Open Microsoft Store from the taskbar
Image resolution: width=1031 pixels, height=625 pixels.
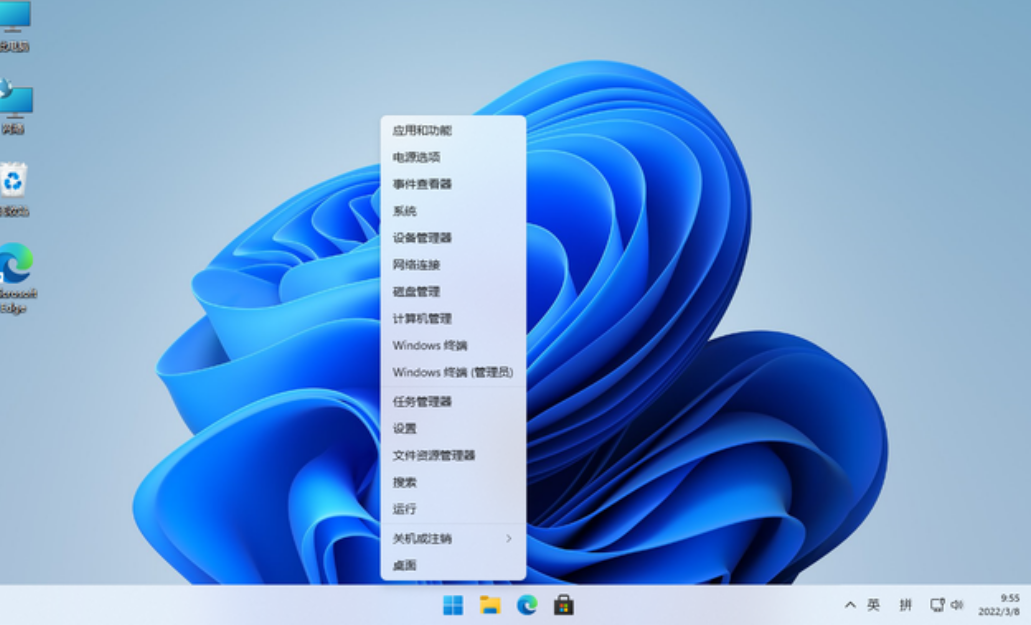[x=564, y=605]
